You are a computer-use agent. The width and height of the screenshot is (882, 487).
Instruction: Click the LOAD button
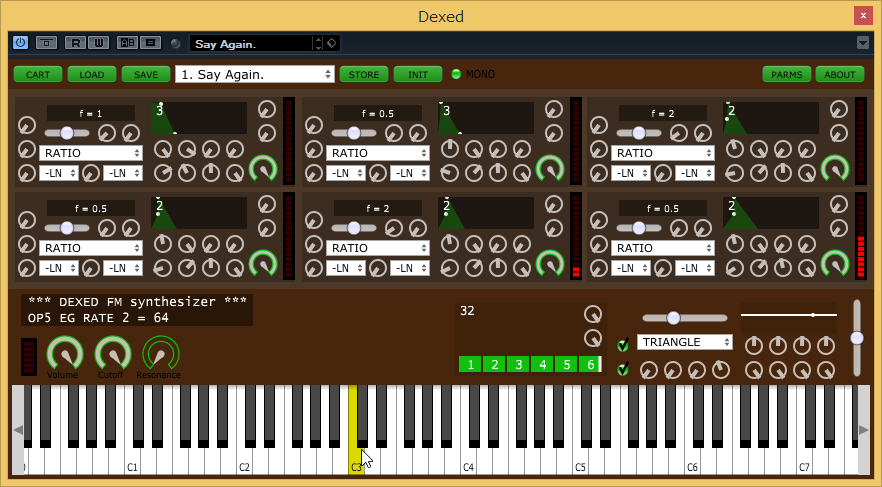[x=92, y=74]
